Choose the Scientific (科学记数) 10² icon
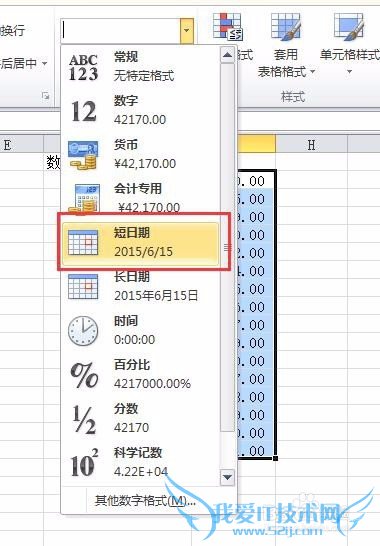The height and width of the screenshot is (546, 380). point(84,462)
